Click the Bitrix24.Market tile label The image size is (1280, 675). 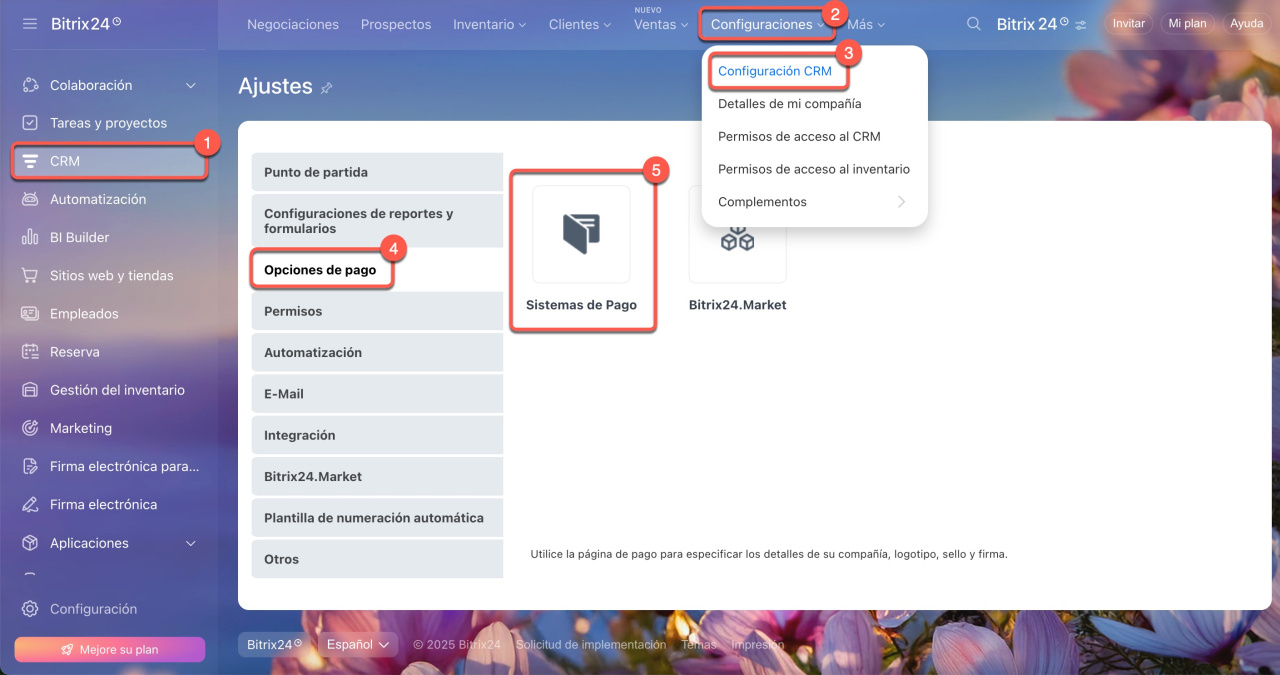737,305
